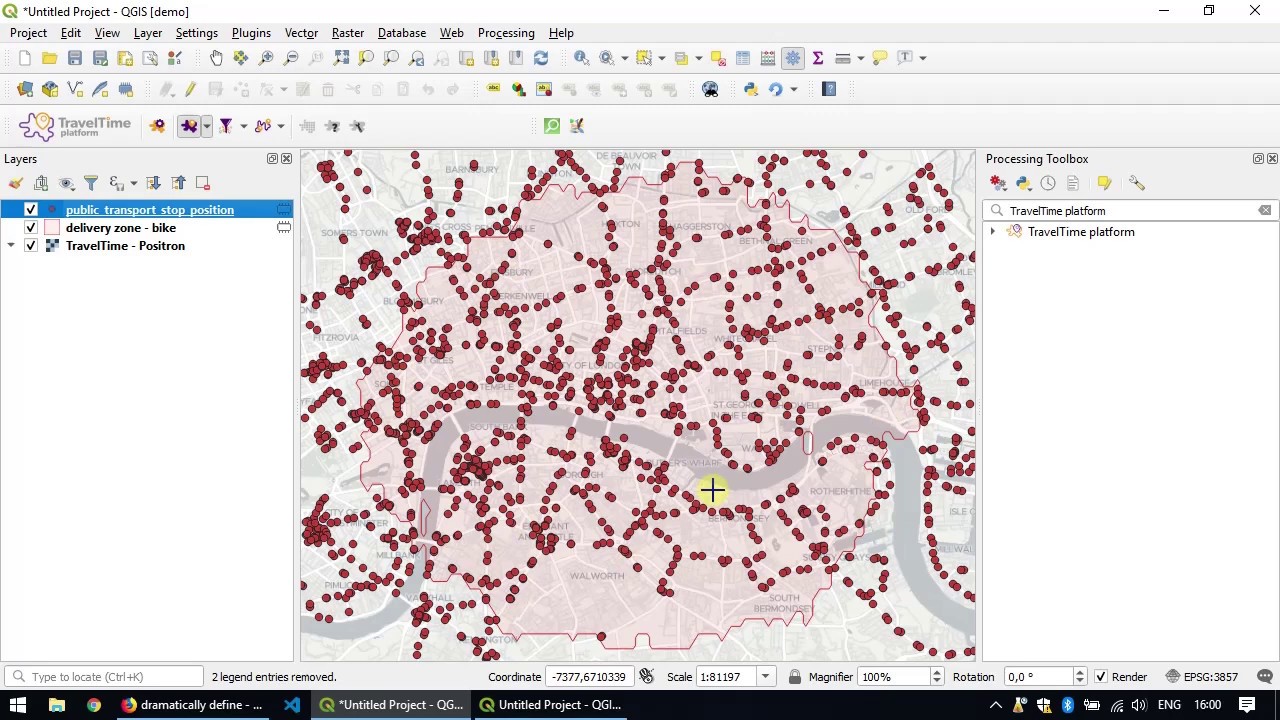Open the Project menu

[x=28, y=33]
